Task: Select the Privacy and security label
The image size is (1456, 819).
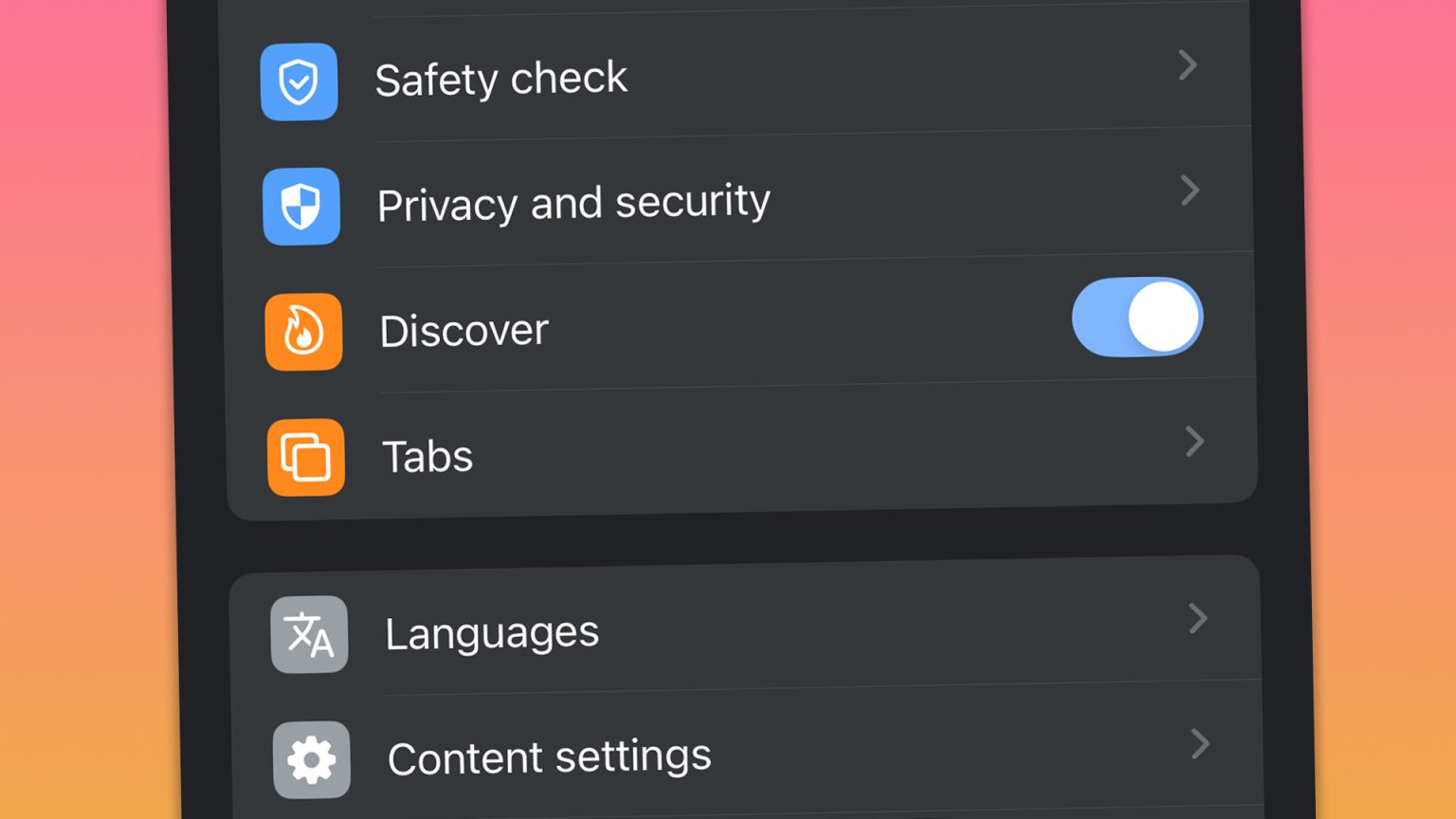Action: click(x=573, y=203)
